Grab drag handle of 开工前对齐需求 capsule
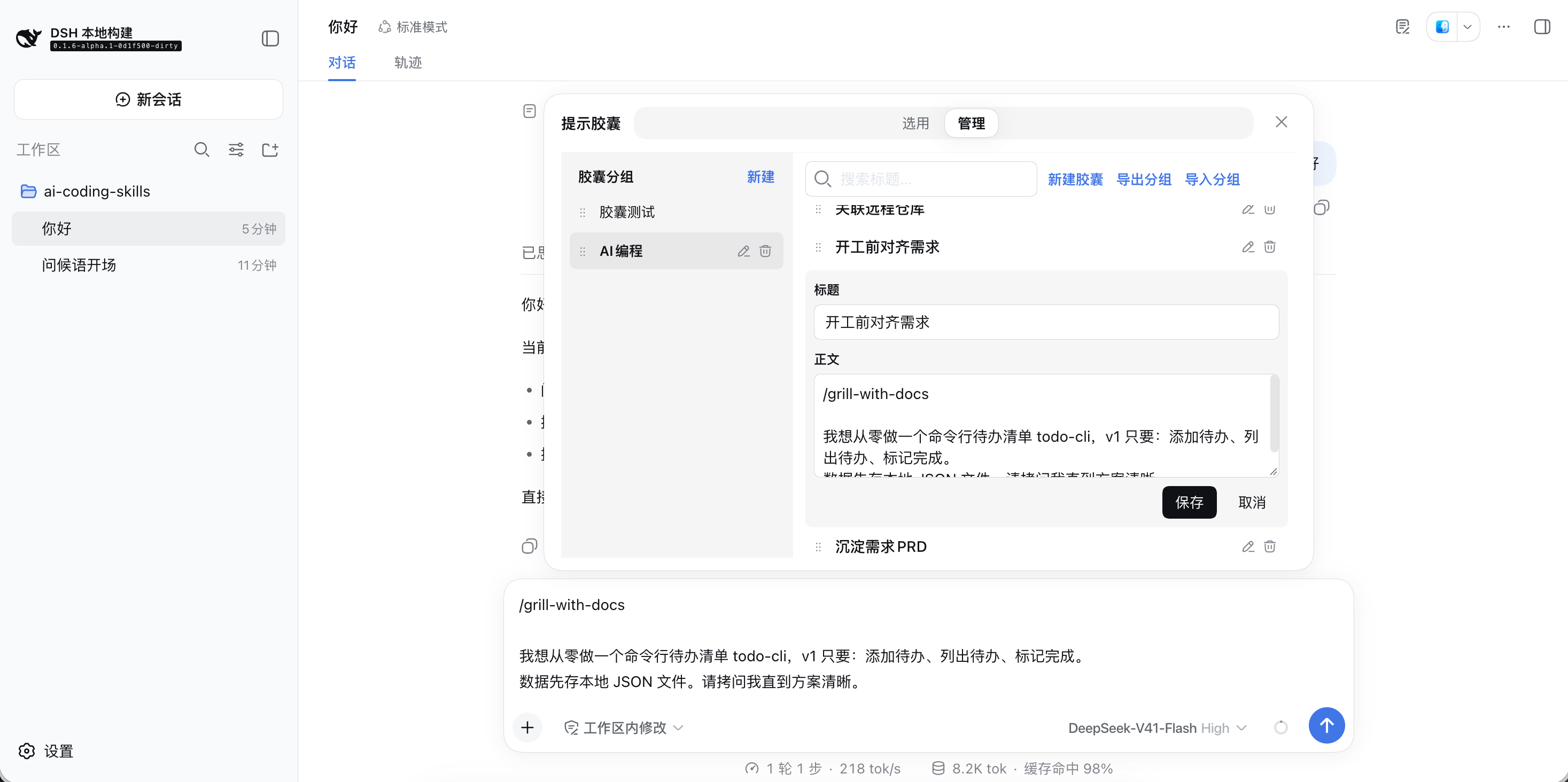The image size is (1568, 782). 818,247
